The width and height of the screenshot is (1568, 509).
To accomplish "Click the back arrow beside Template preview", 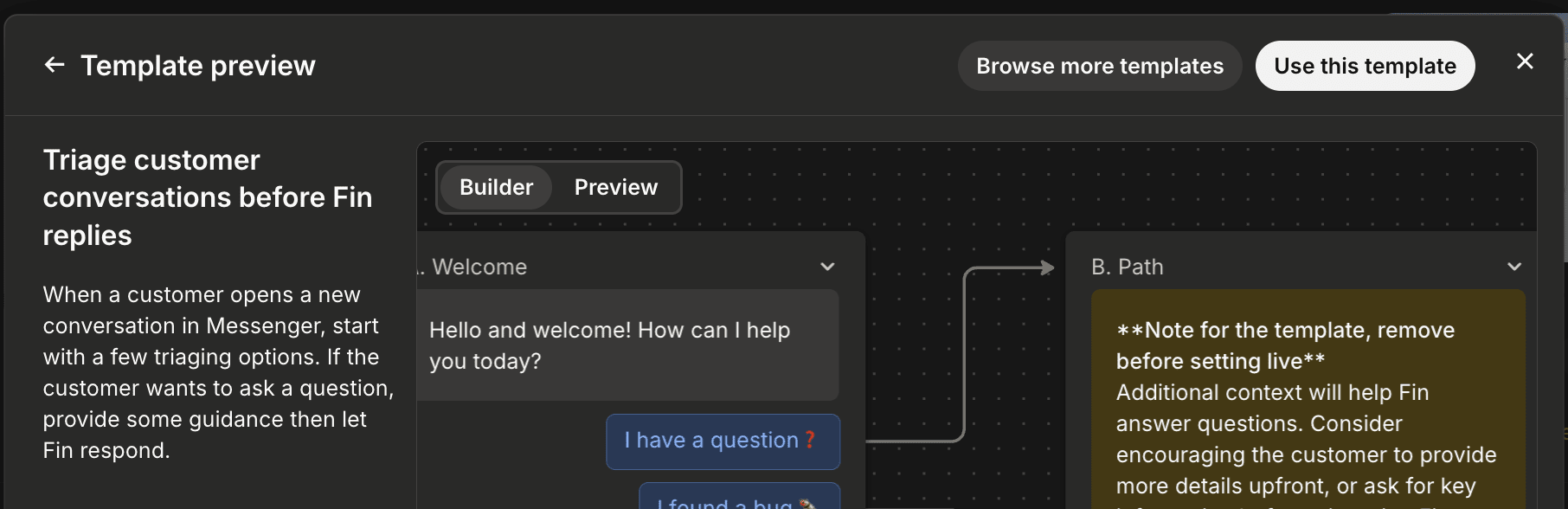I will 55,65.
